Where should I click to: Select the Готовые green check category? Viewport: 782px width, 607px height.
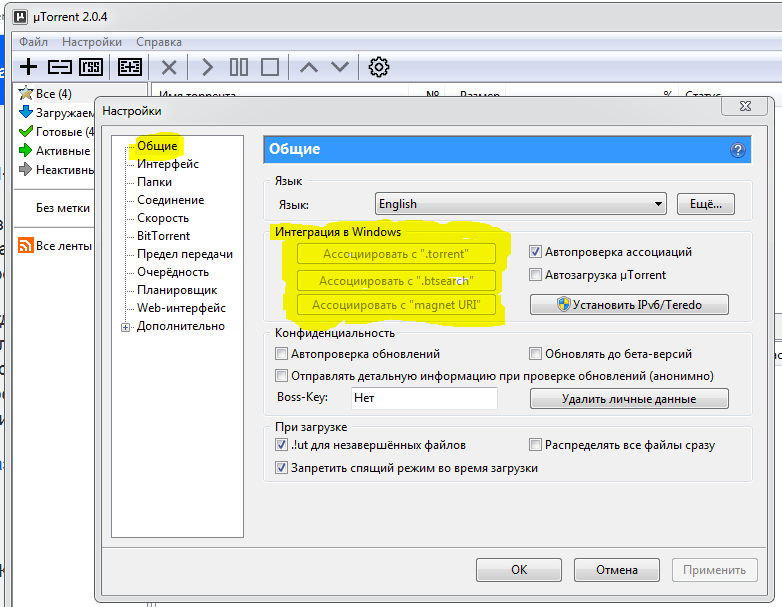[56, 132]
